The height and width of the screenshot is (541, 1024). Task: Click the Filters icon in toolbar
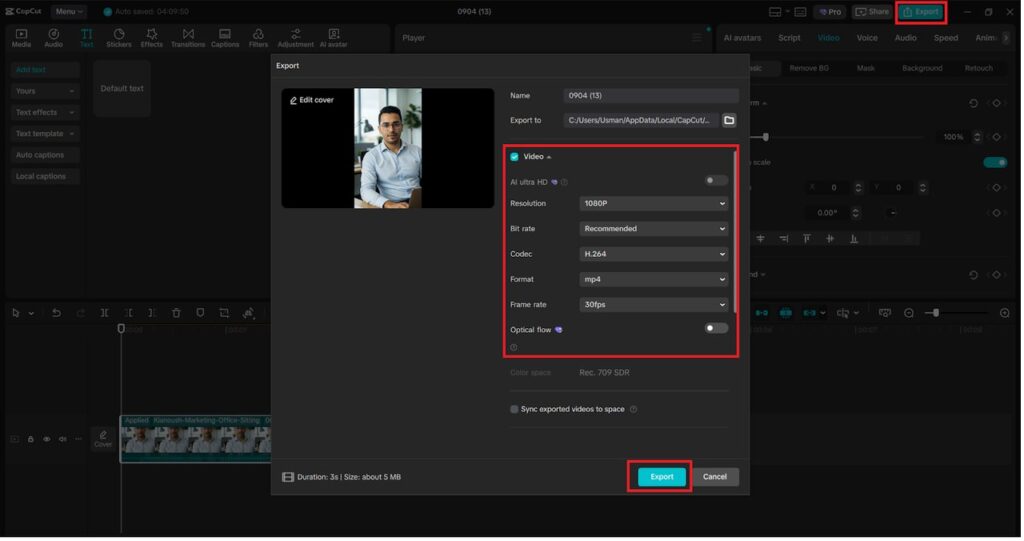tap(258, 37)
